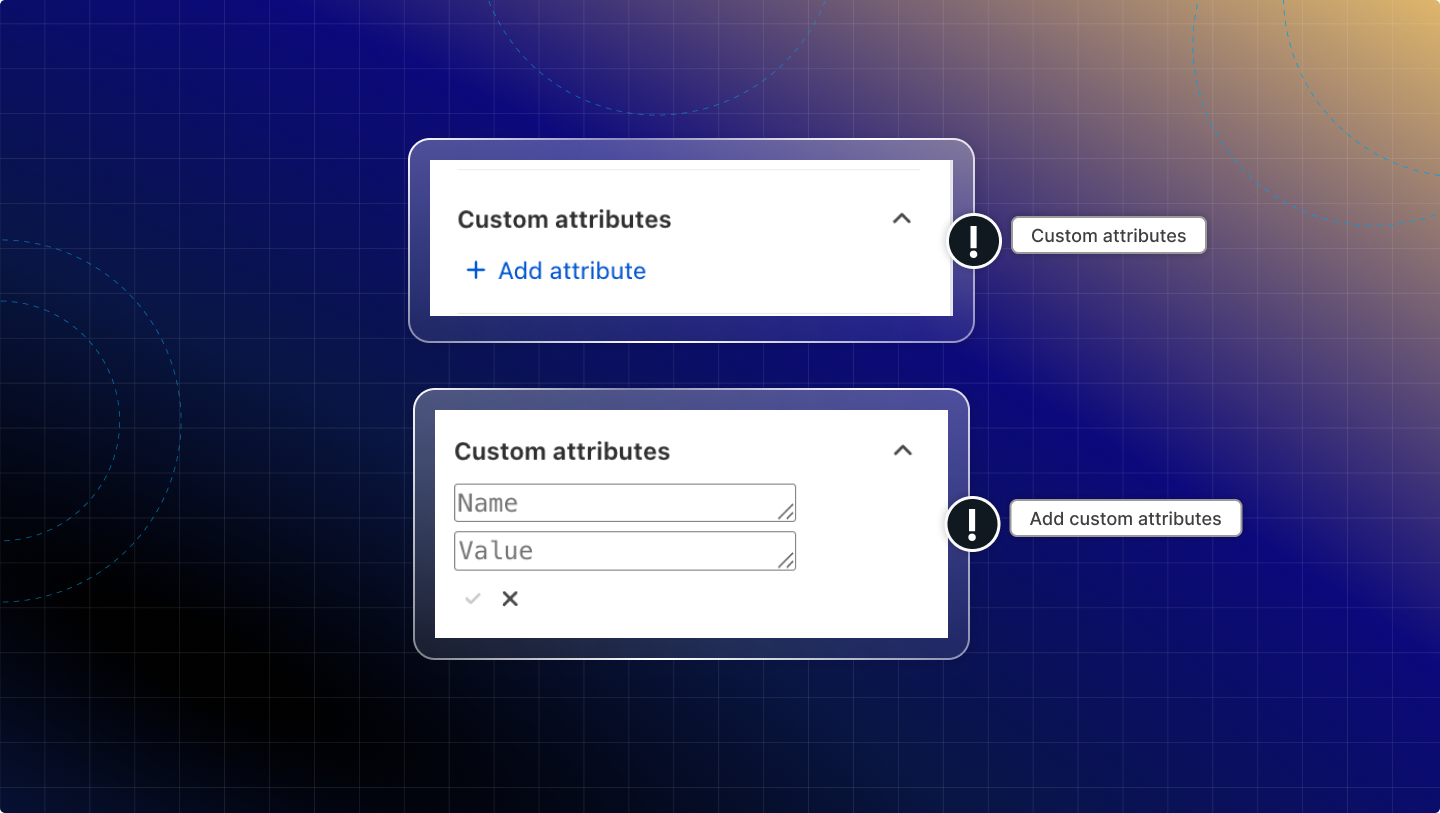Click the plus icon beside Add attribute

476,270
